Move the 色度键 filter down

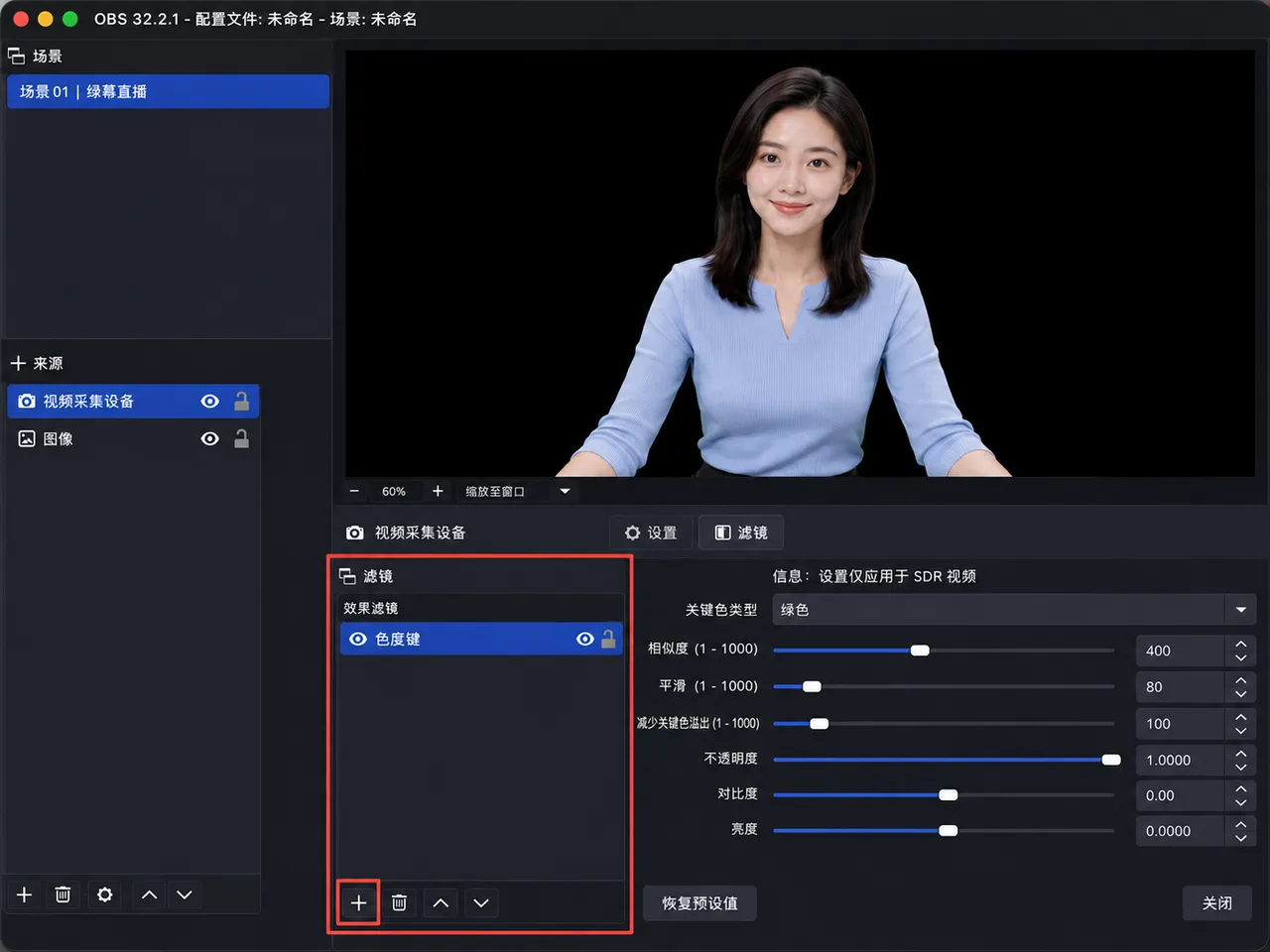pos(481,902)
